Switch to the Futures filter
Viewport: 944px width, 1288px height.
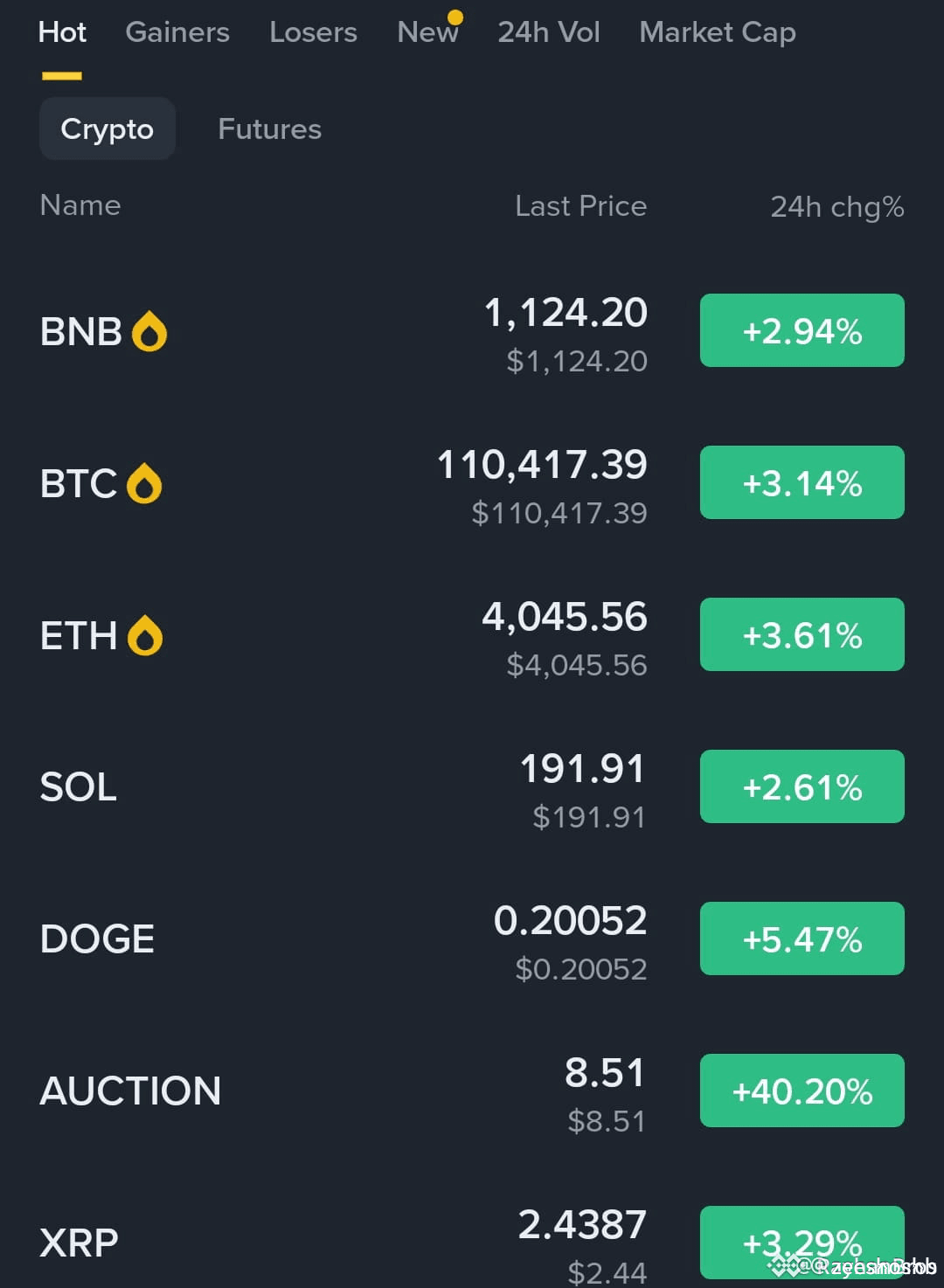point(269,129)
